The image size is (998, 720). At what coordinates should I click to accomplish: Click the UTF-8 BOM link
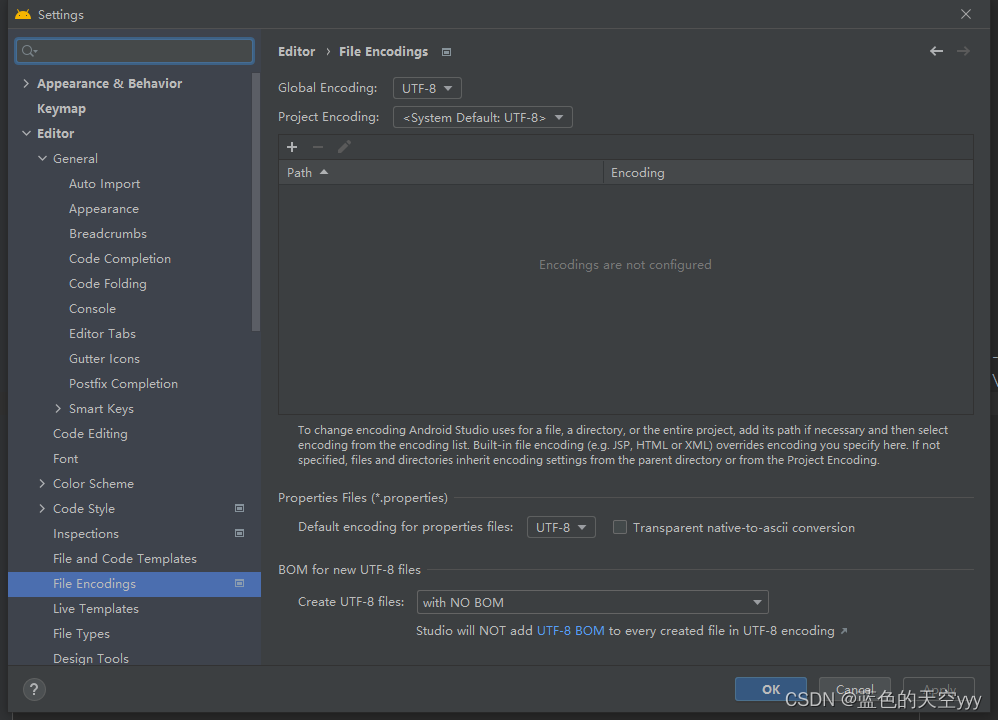[x=570, y=630]
